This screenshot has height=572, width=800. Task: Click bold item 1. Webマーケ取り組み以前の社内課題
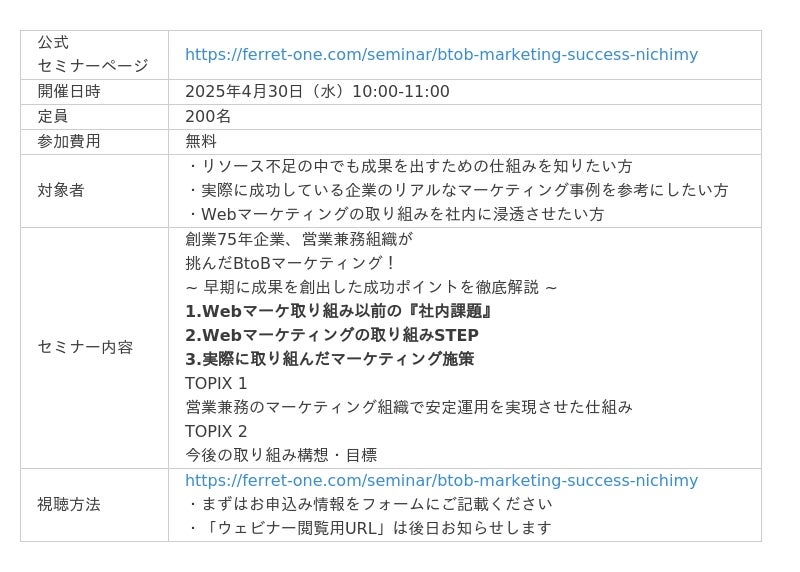click(x=338, y=311)
